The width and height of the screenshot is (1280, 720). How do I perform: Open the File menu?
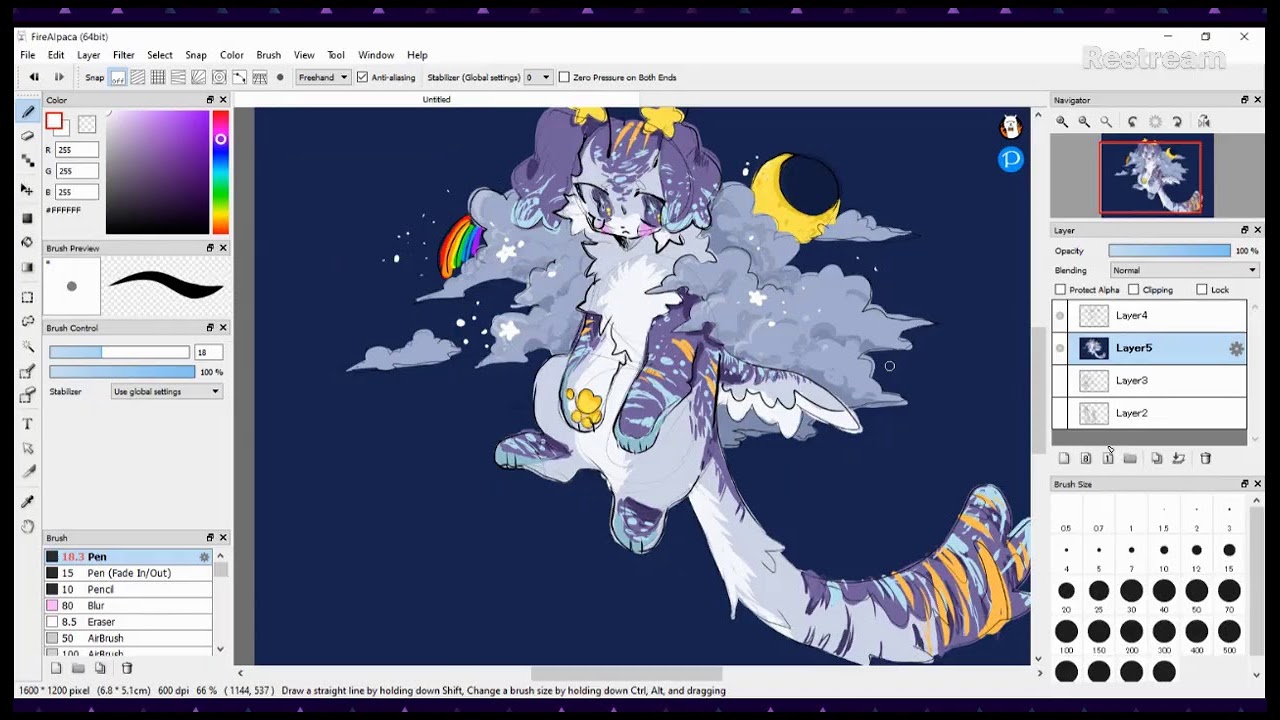(x=28, y=55)
